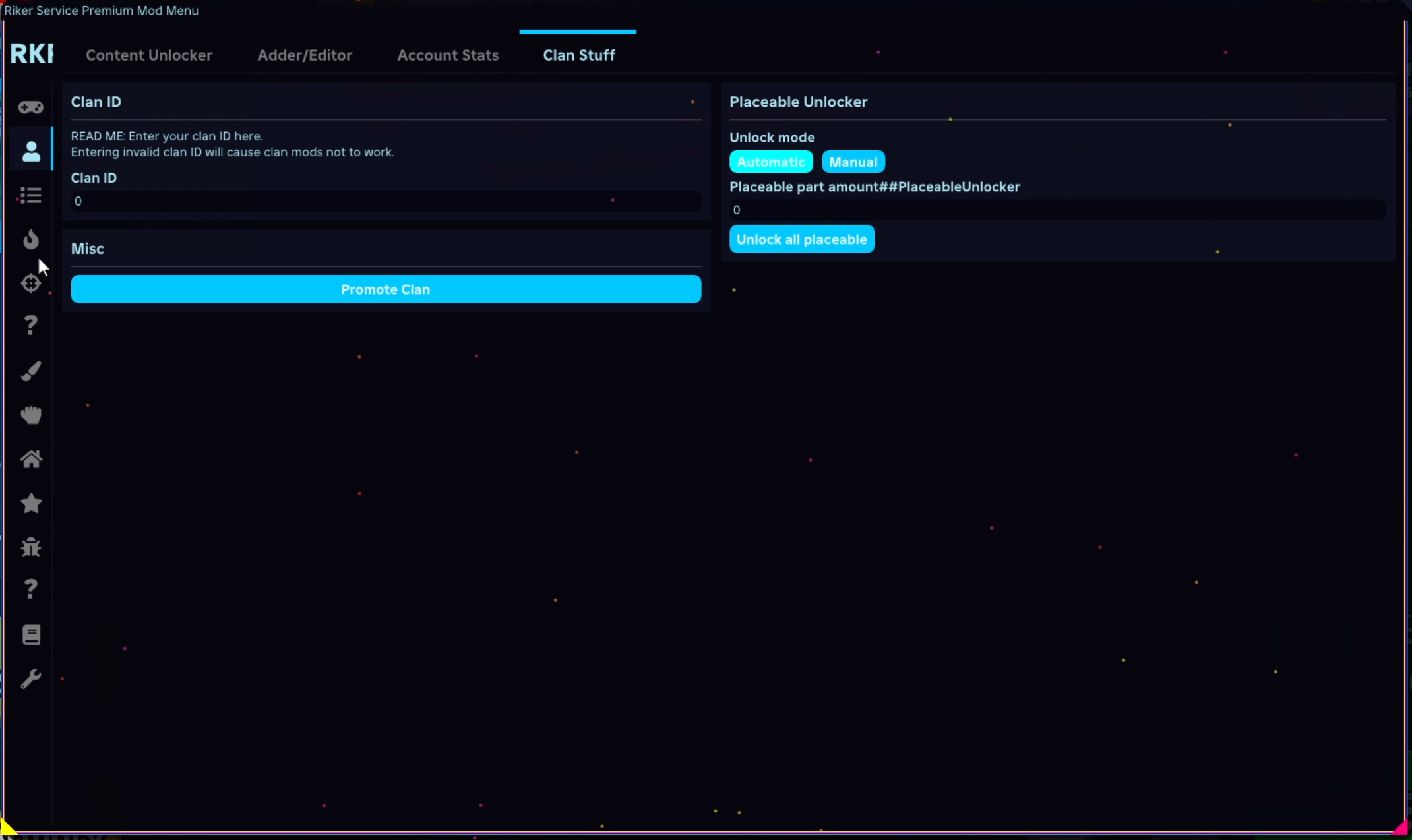Select the paintbrush sidebar icon
Image resolution: width=1412 pixels, height=840 pixels.
pos(31,371)
